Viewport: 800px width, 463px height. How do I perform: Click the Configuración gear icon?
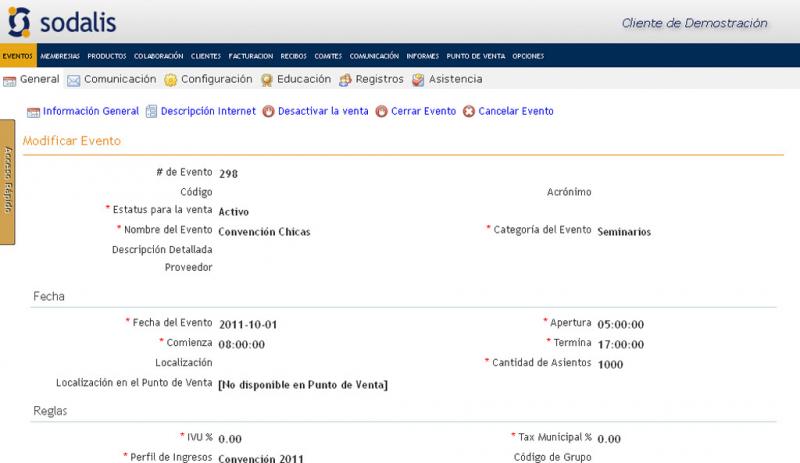click(x=171, y=80)
